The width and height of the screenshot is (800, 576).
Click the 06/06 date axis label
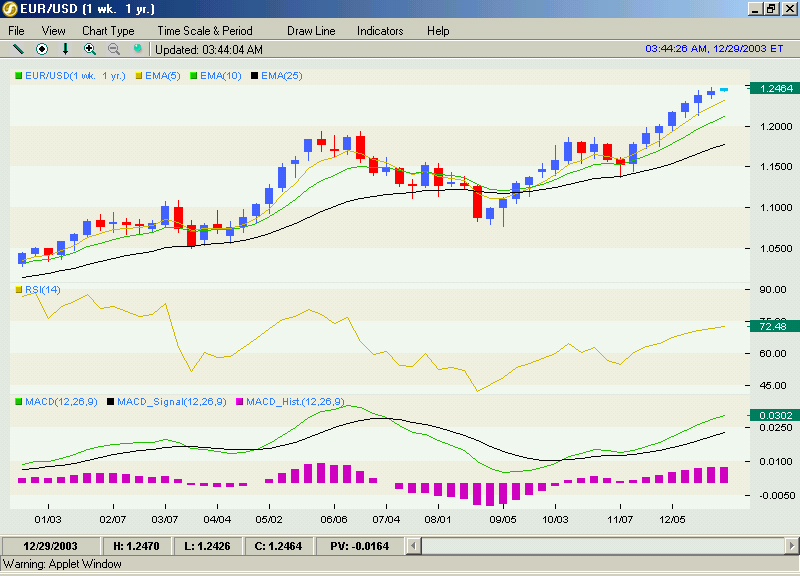(334, 519)
